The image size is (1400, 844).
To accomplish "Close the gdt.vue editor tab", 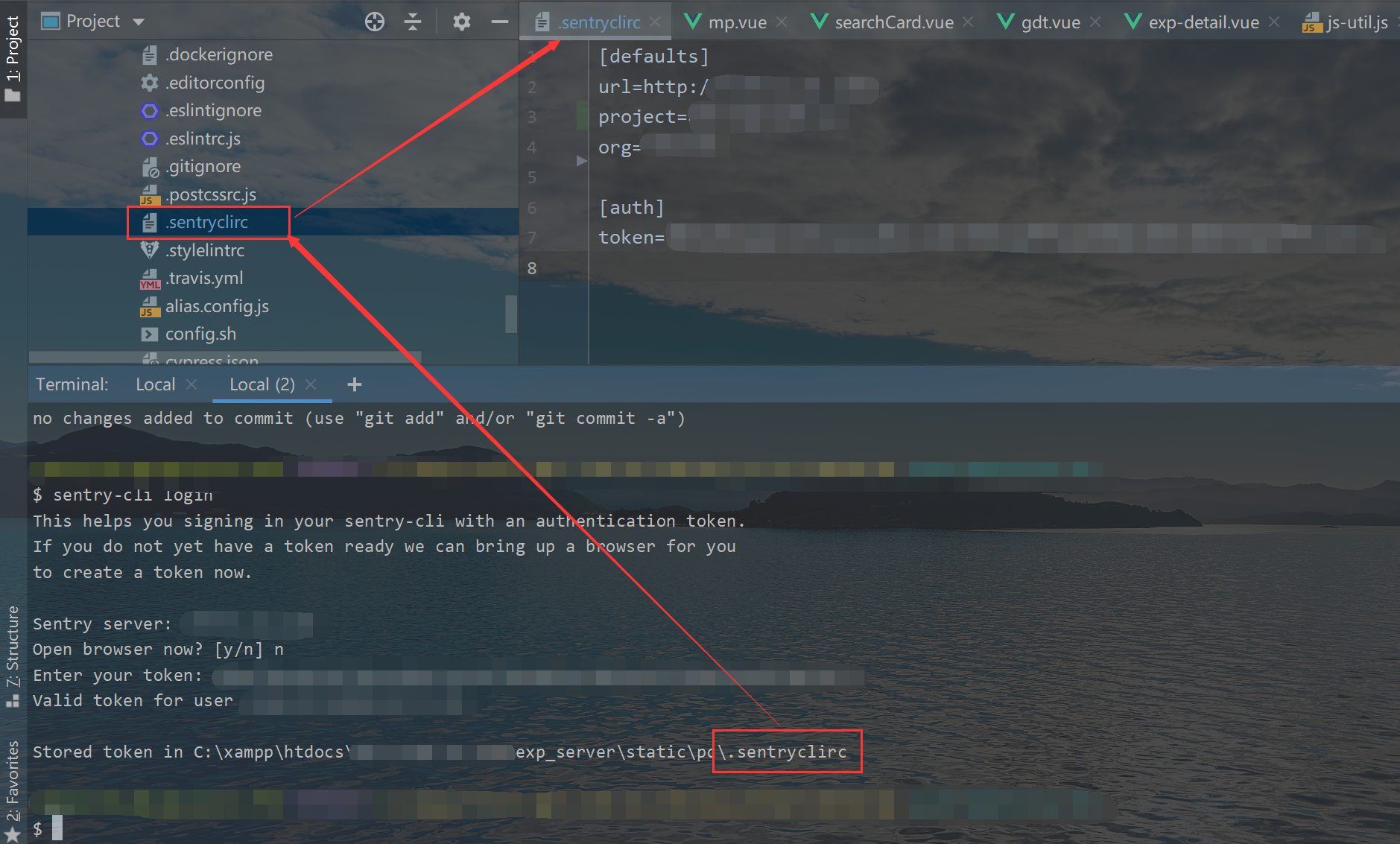I will coord(1095,22).
